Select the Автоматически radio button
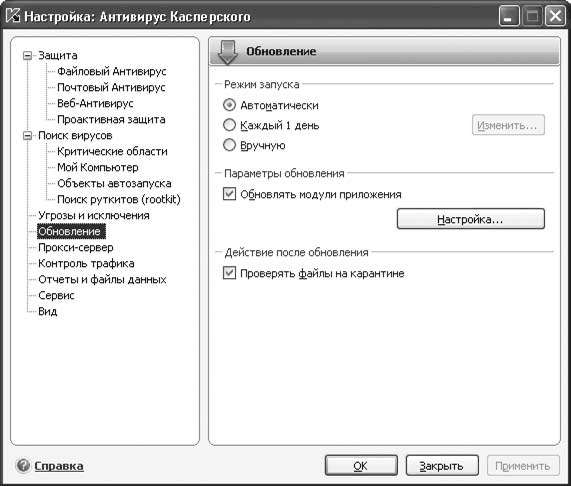Viewport: 571px width, 486px height. coord(229,105)
